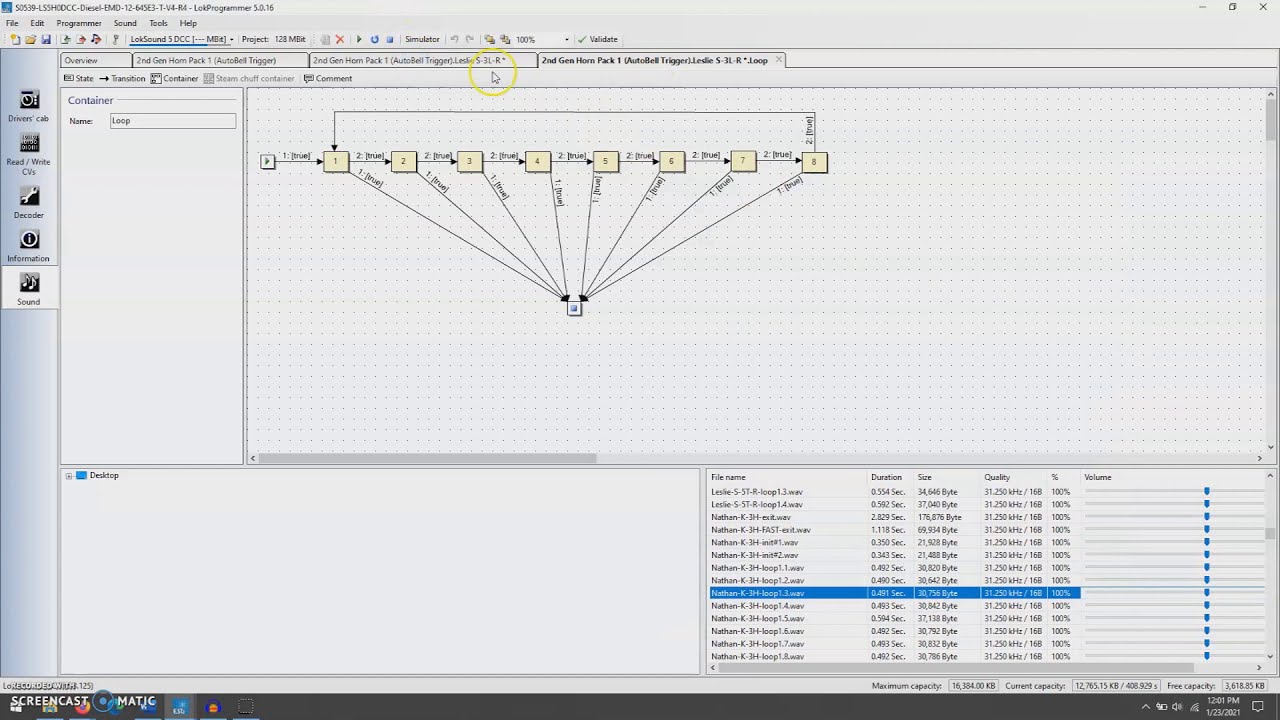Click the Save project floppy icon
The image size is (1280, 720).
pyautogui.click(x=45, y=39)
